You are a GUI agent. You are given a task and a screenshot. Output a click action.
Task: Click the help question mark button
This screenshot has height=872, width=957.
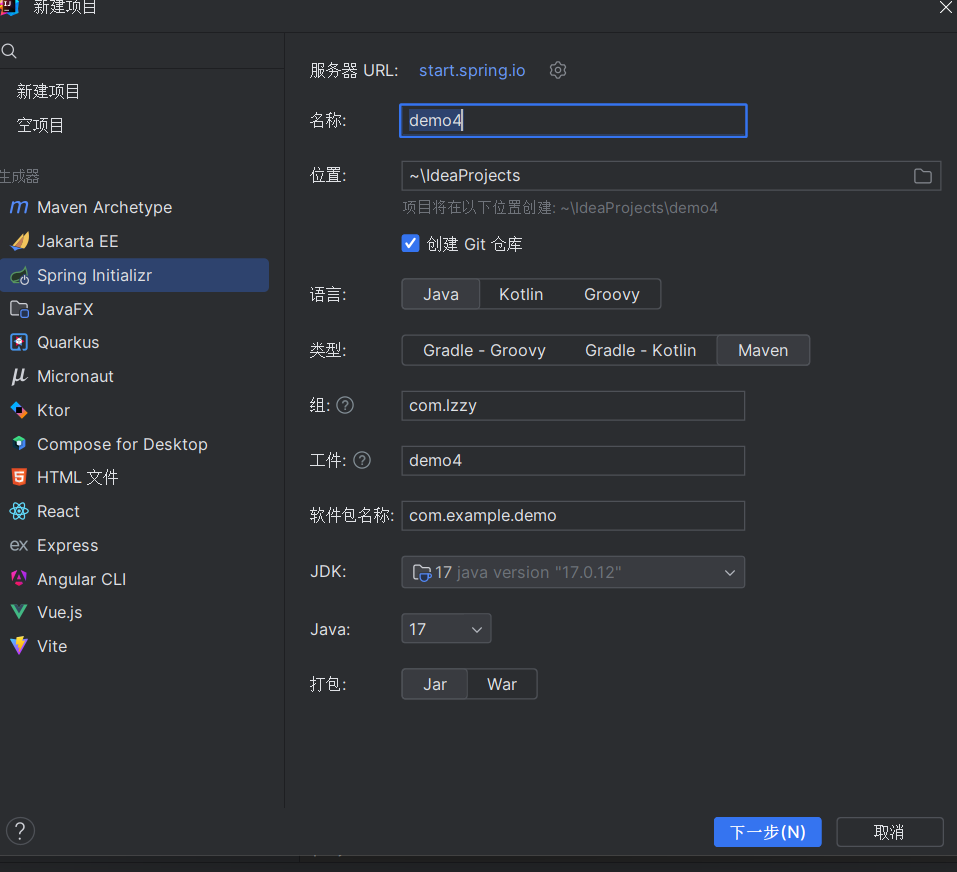(x=20, y=831)
